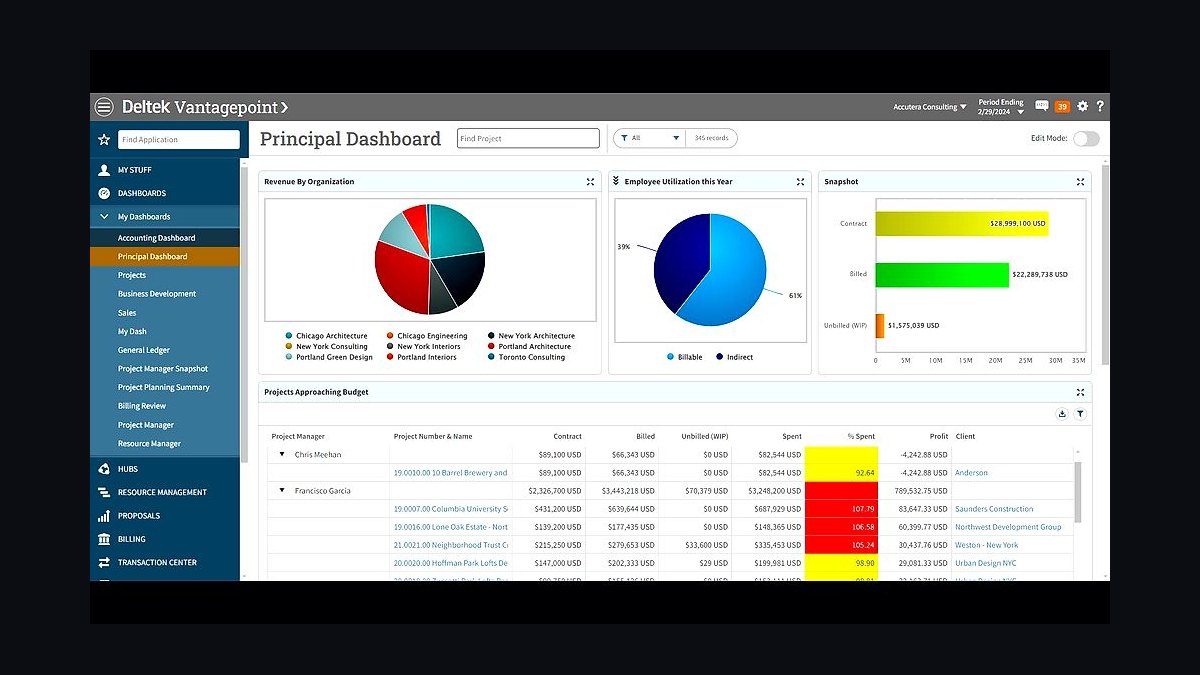Click the orange Unbilled (WIP) bar
The height and width of the screenshot is (675, 1200).
coord(880,325)
